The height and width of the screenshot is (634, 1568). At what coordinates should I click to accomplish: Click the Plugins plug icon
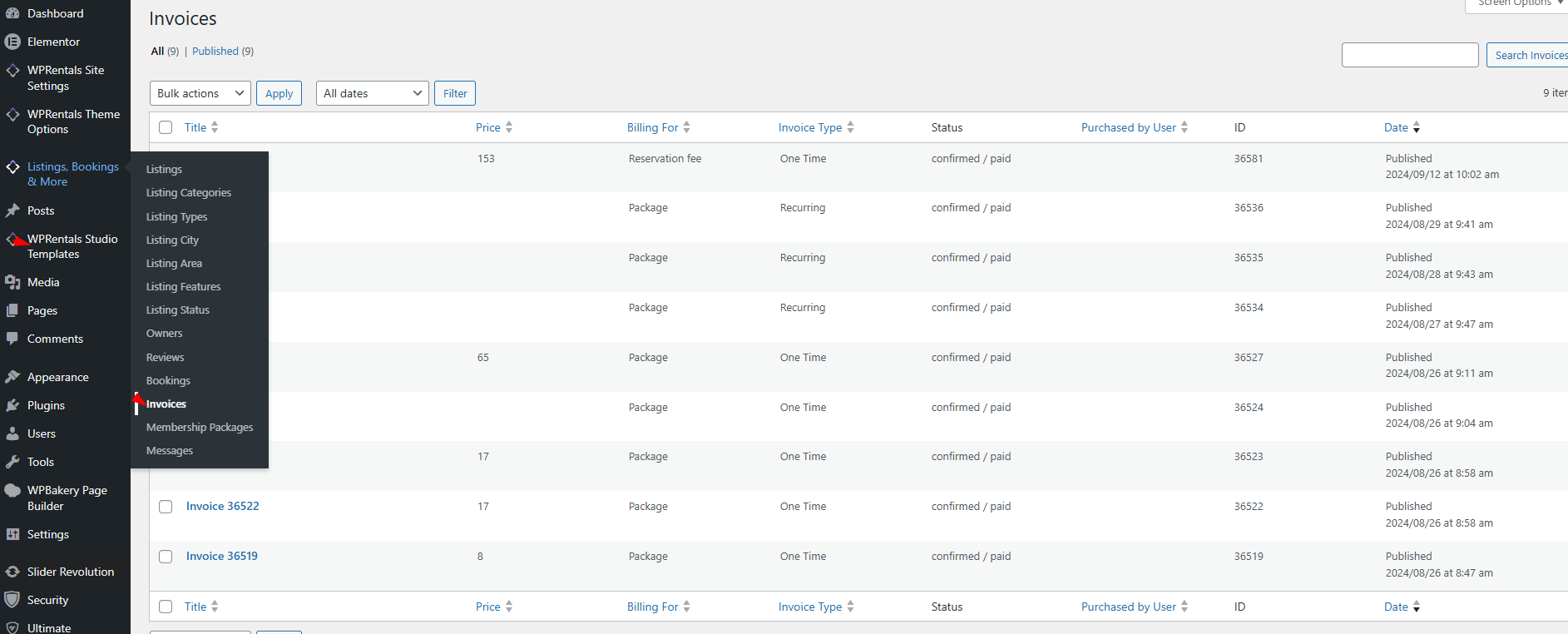(12, 406)
